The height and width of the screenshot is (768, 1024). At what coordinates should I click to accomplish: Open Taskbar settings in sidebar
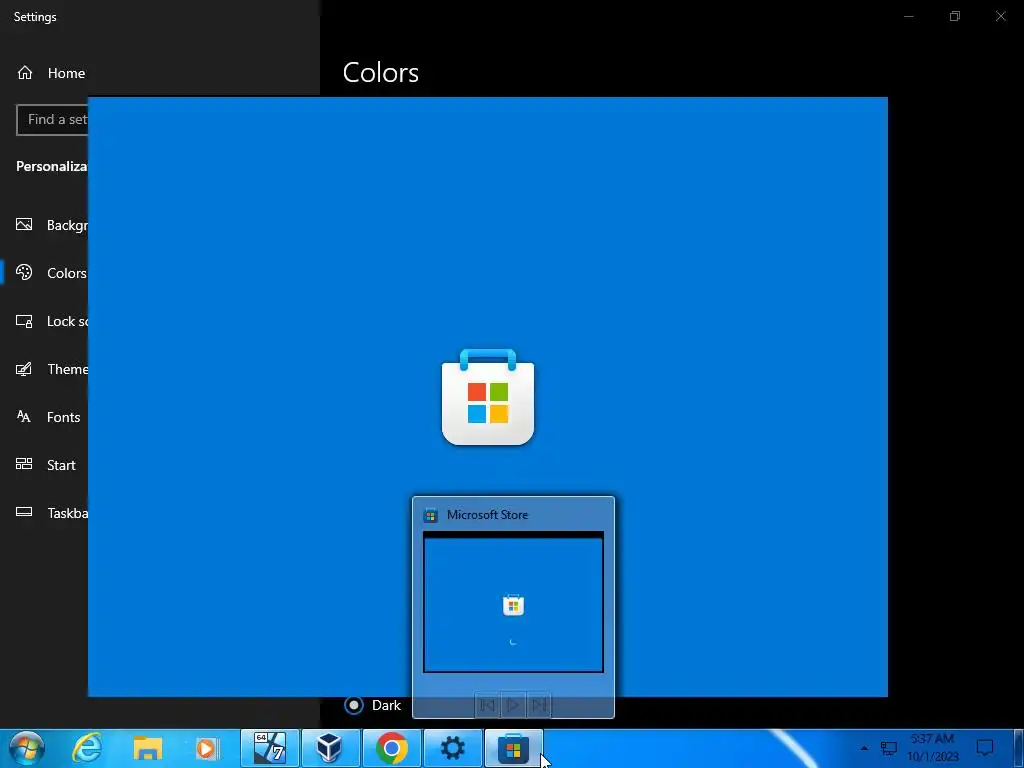pos(51,513)
